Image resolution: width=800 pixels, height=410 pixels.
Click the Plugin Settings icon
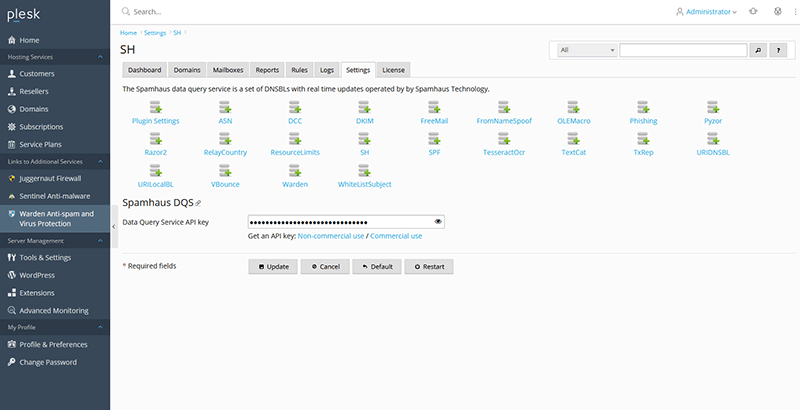pyautogui.click(x=155, y=107)
